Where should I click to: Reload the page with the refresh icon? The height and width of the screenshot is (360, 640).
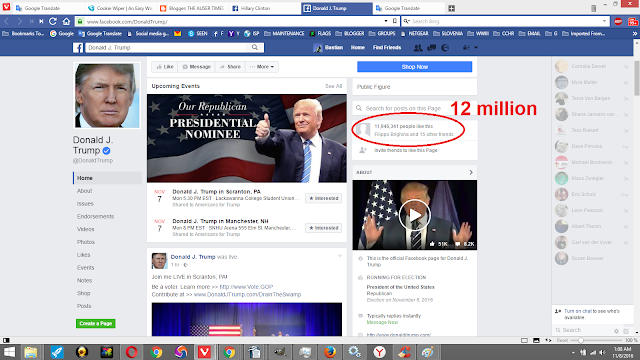[x=53, y=21]
